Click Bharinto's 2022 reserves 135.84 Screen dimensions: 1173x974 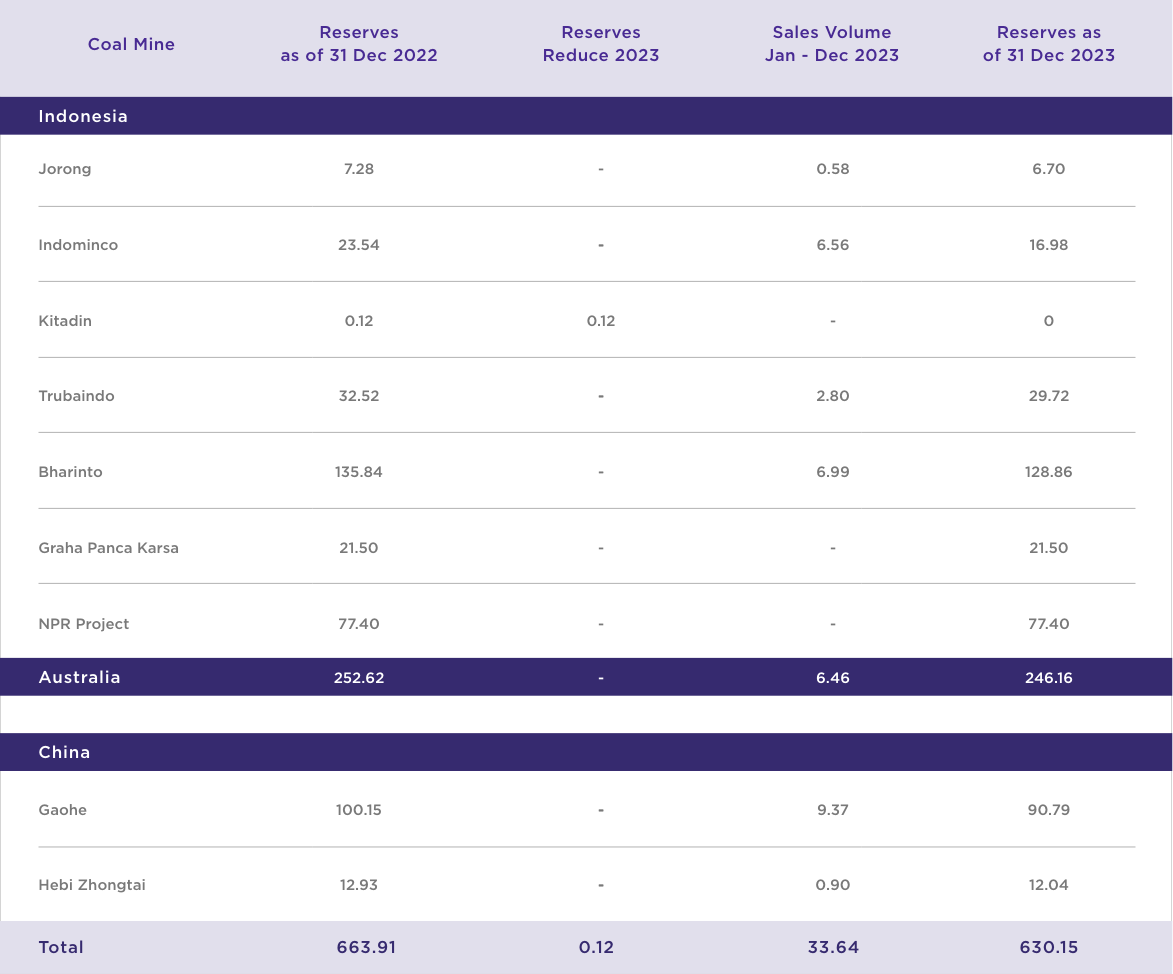click(x=359, y=472)
